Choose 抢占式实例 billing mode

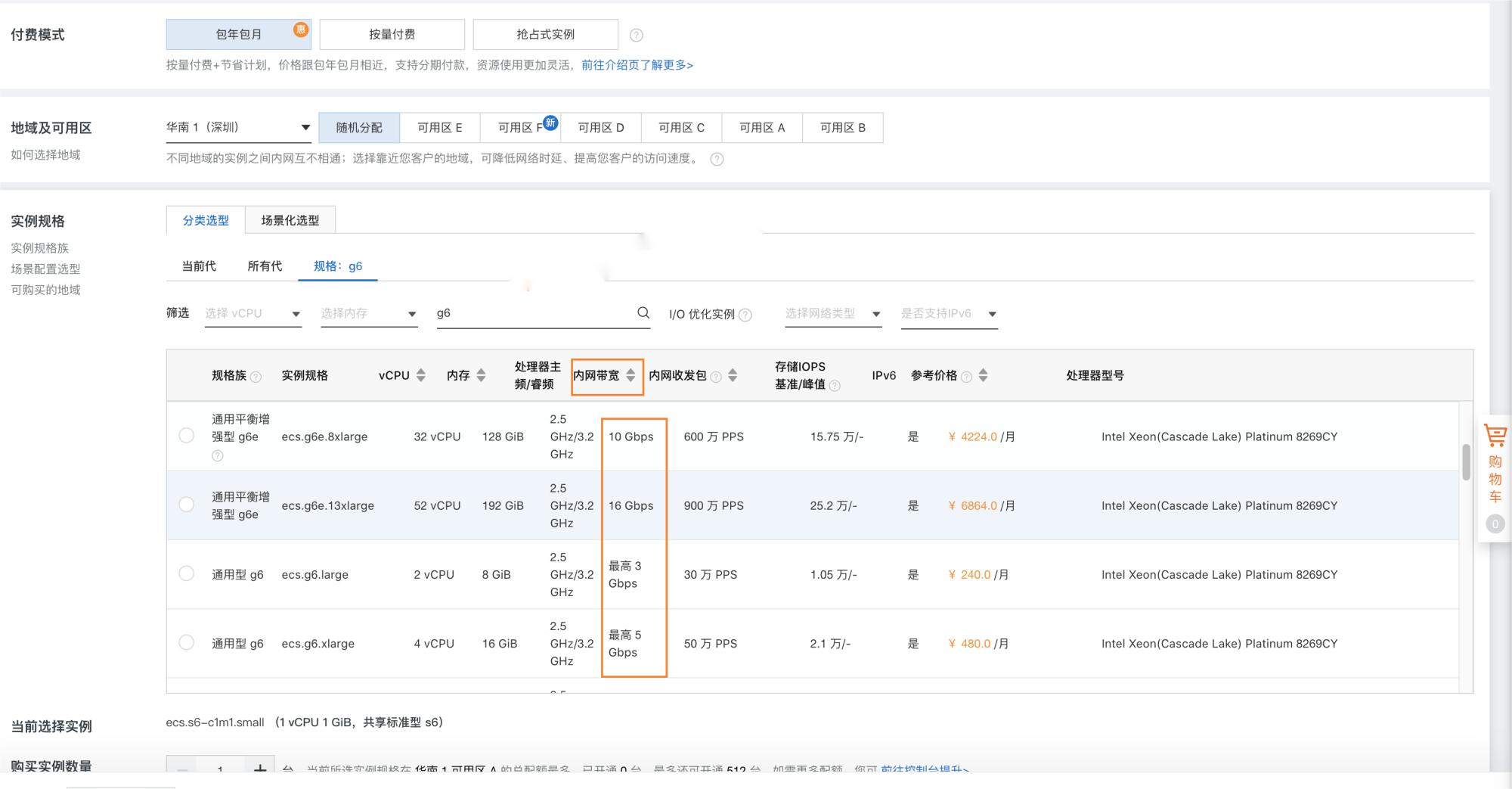click(x=545, y=34)
